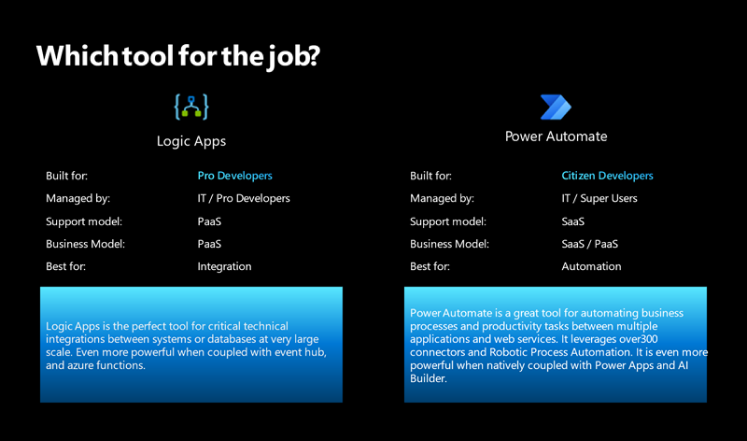Click the Logic Apps icon
This screenshot has height=441, width=747.
click(191, 107)
